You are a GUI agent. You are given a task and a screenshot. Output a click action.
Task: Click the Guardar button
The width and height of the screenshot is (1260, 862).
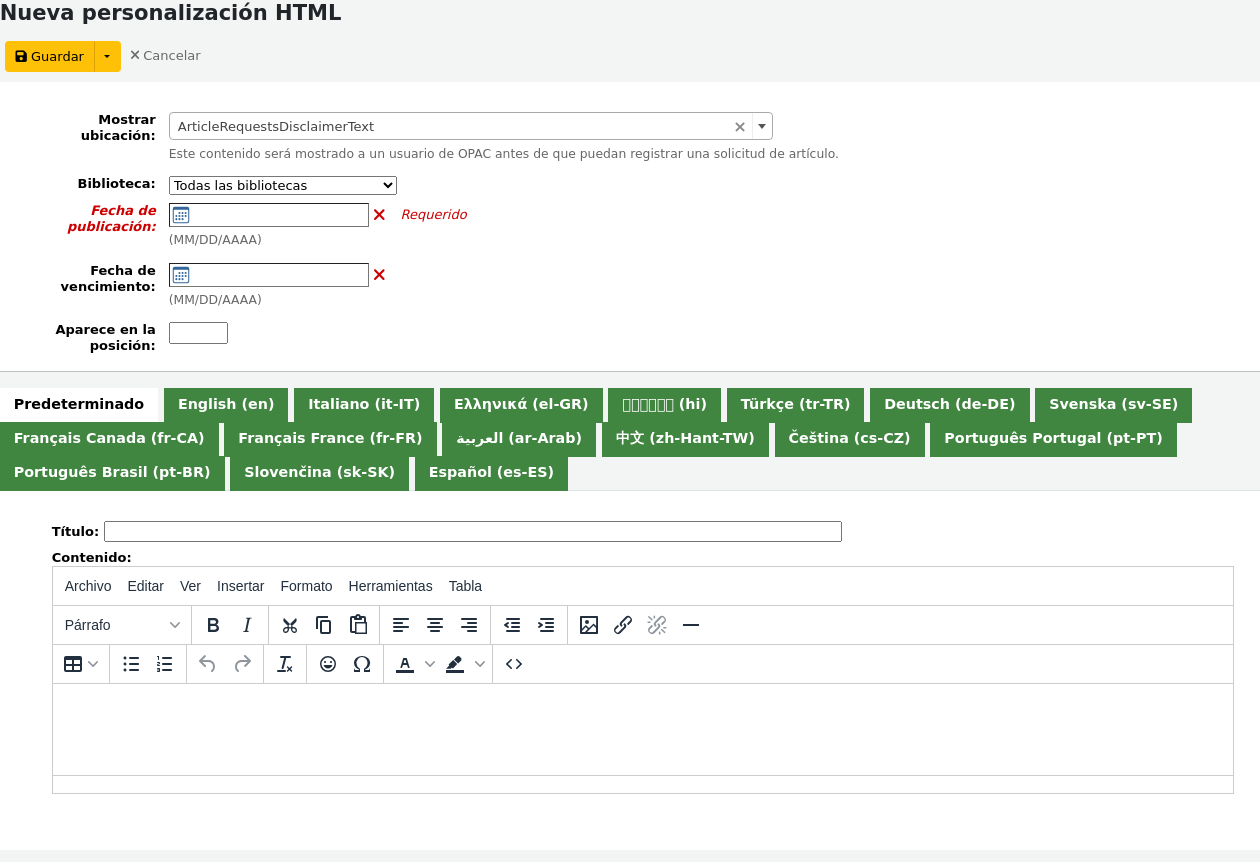tap(48, 56)
